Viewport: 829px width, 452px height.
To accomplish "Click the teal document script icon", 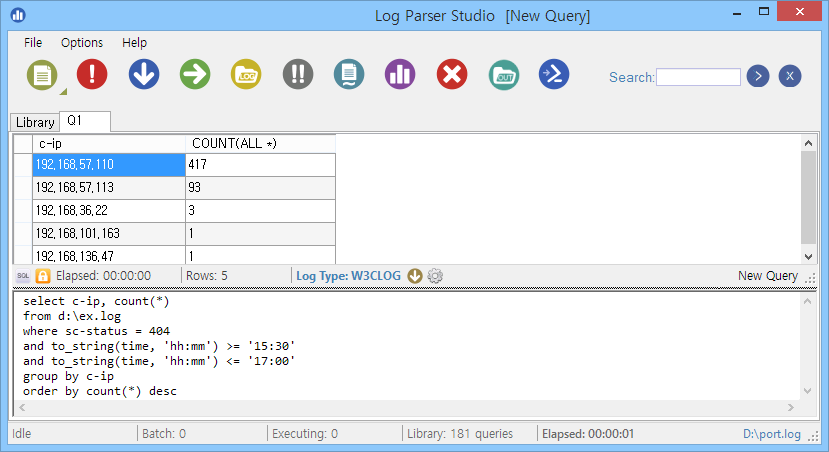I will (349, 74).
